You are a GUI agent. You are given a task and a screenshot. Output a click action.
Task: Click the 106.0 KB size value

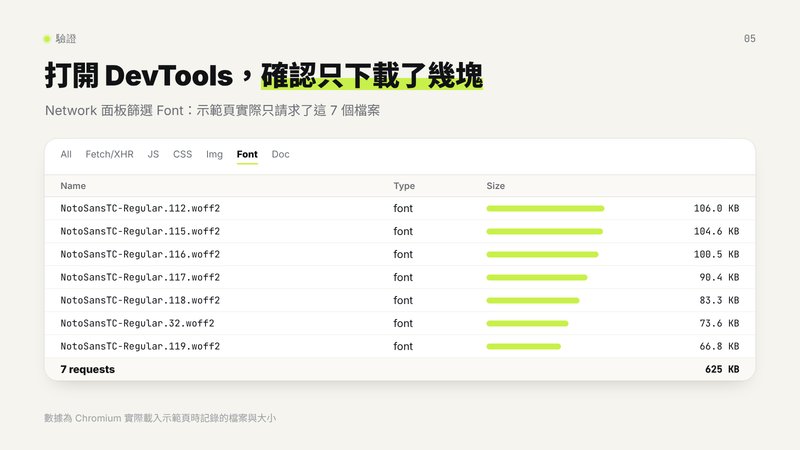[x=716, y=208]
